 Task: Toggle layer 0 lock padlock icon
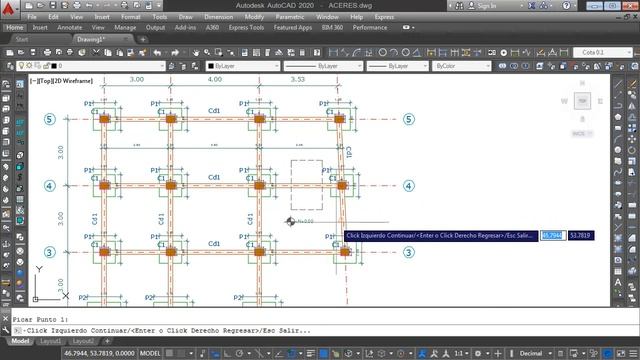pyautogui.click(x=46, y=66)
